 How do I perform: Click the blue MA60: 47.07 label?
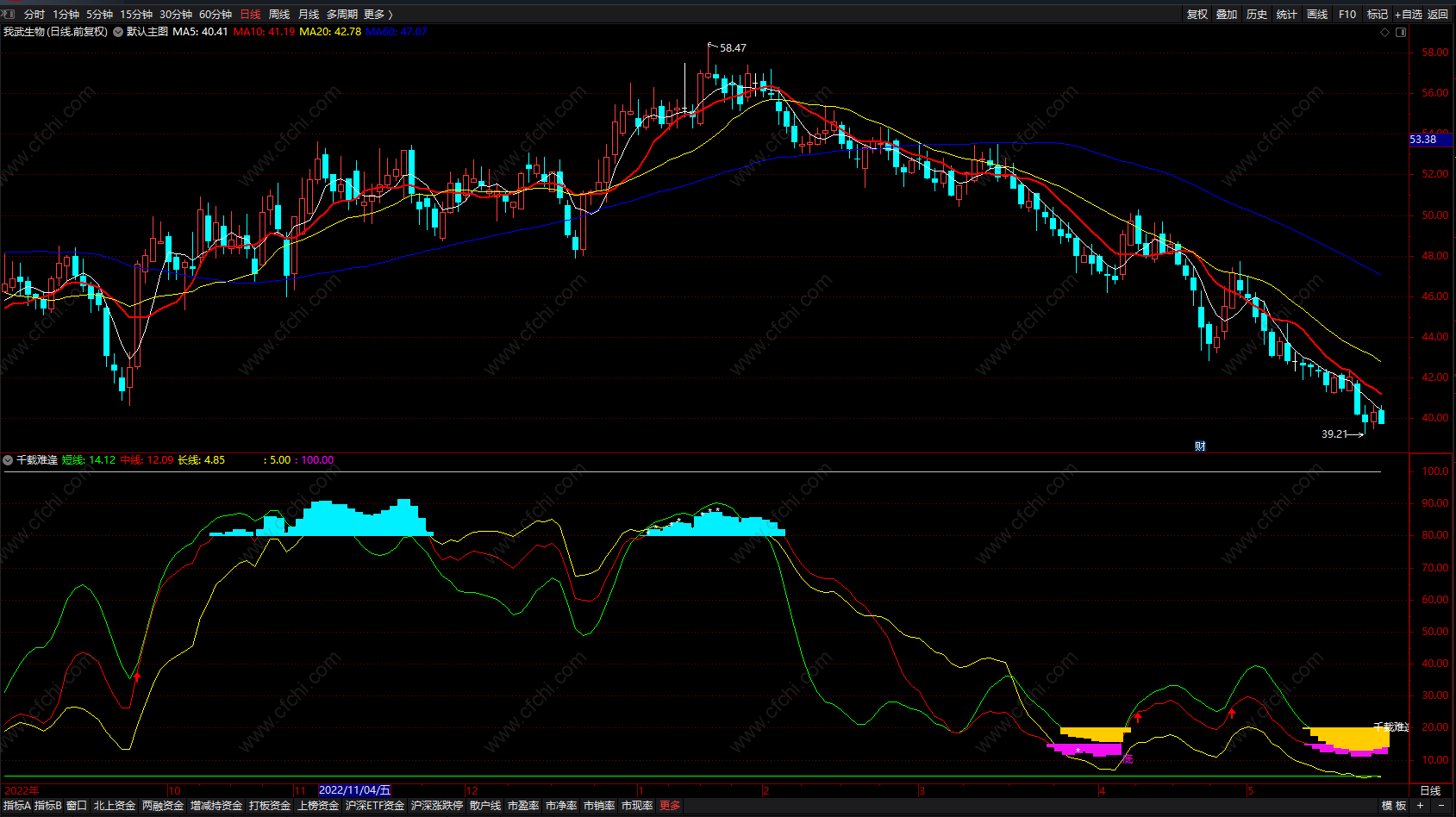click(x=396, y=32)
